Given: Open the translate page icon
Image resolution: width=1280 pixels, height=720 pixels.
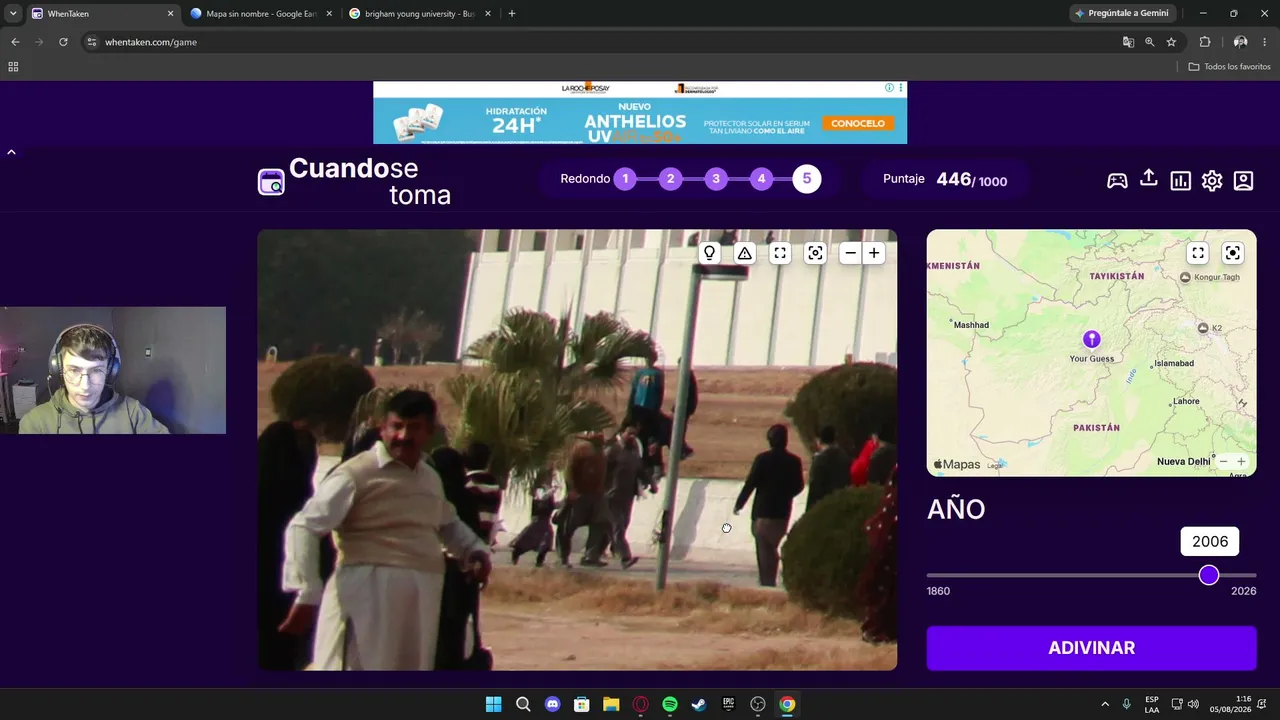Looking at the screenshot, I should (1128, 42).
